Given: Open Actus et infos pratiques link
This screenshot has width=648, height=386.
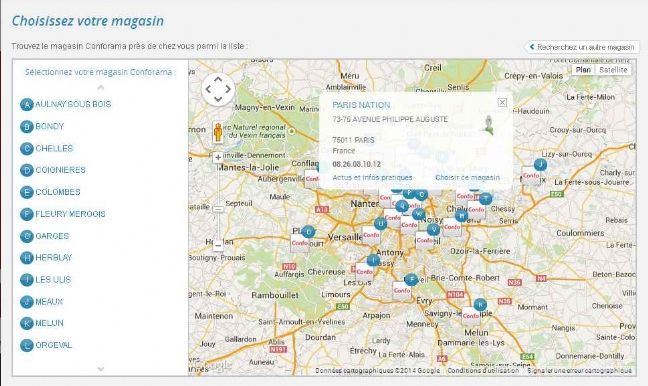Looking at the screenshot, I should [372, 177].
